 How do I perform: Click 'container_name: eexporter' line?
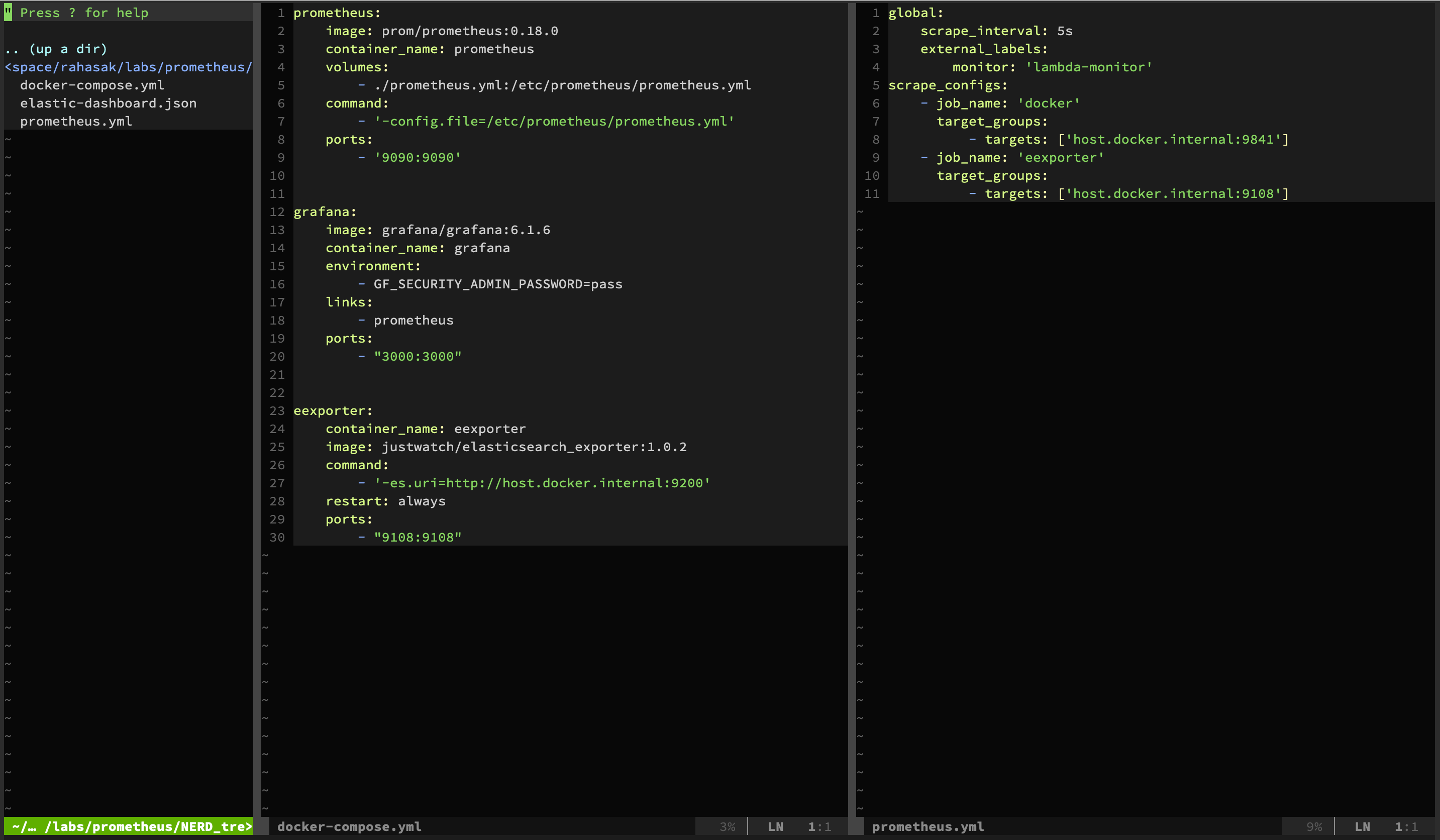(x=426, y=429)
